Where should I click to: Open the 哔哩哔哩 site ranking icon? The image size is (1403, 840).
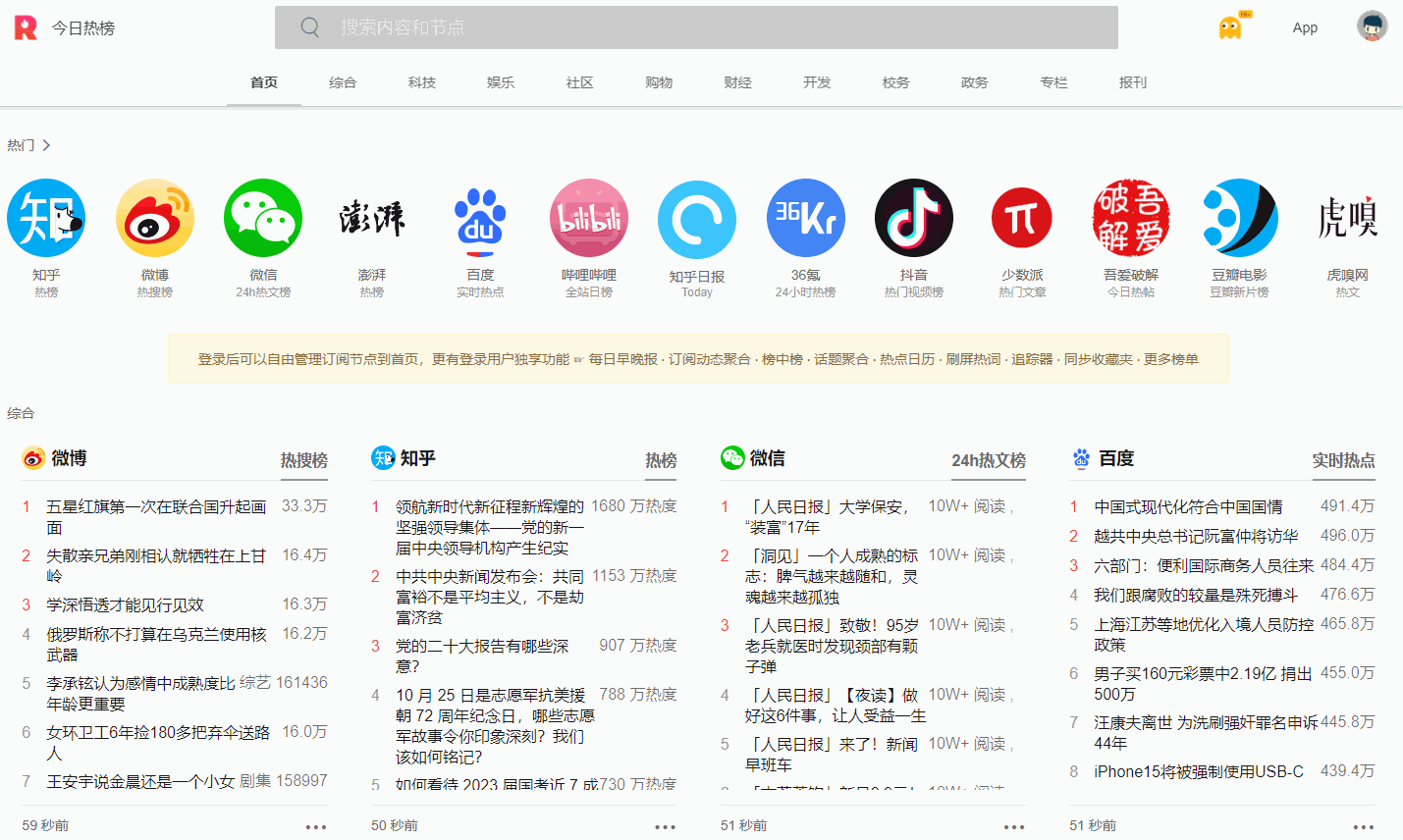tap(589, 218)
